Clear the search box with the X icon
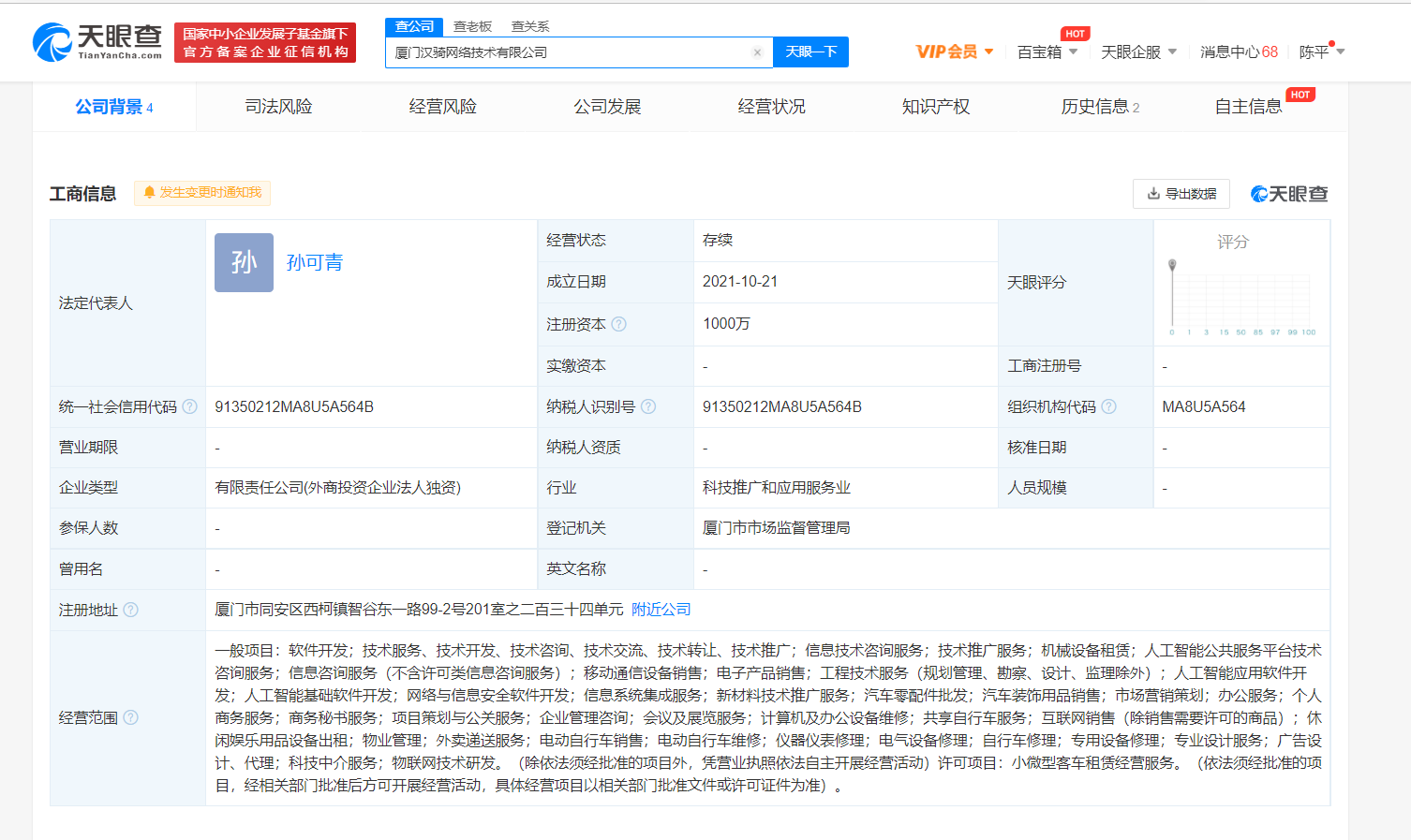 tap(757, 52)
